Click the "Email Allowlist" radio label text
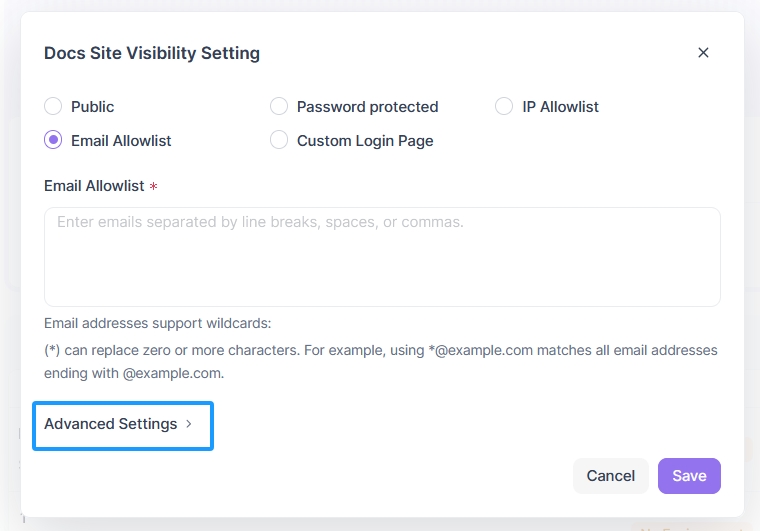The width and height of the screenshot is (760, 531). pos(121,141)
